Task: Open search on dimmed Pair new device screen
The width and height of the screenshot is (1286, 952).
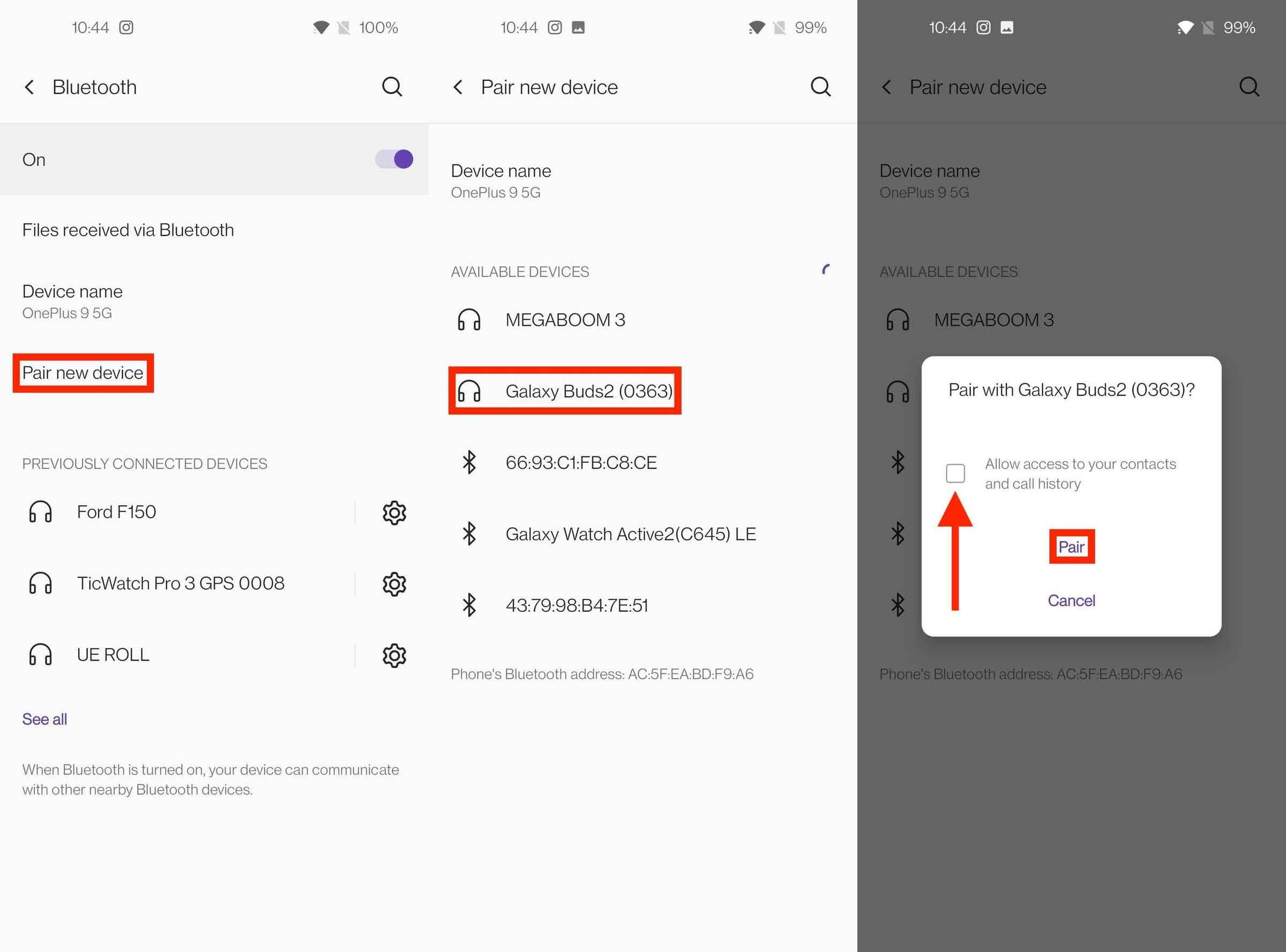Action: pyautogui.click(x=1249, y=87)
